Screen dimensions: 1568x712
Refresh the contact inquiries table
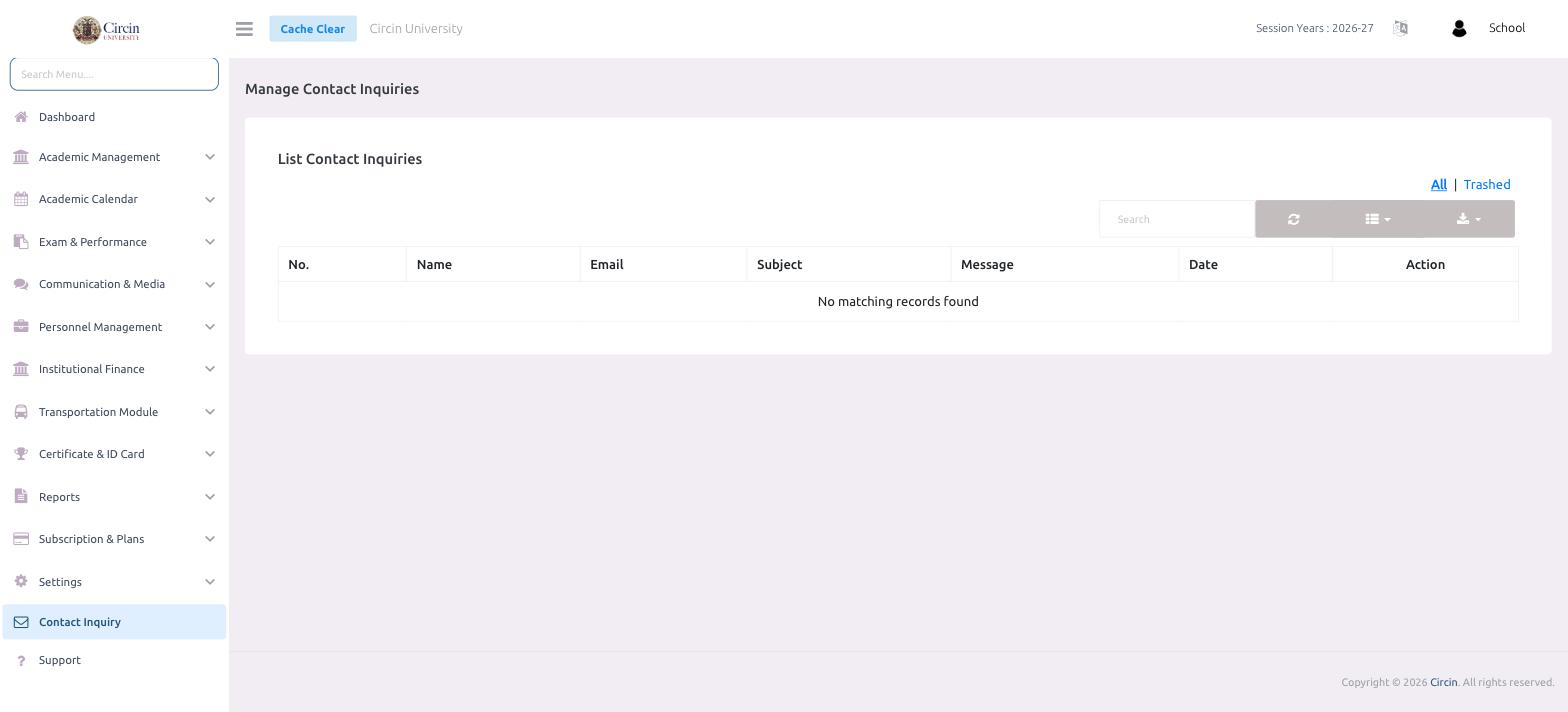(1293, 219)
